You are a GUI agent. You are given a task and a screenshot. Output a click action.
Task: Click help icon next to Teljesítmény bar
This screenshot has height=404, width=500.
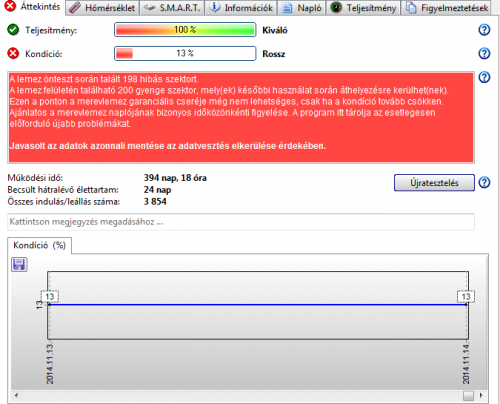(x=484, y=30)
